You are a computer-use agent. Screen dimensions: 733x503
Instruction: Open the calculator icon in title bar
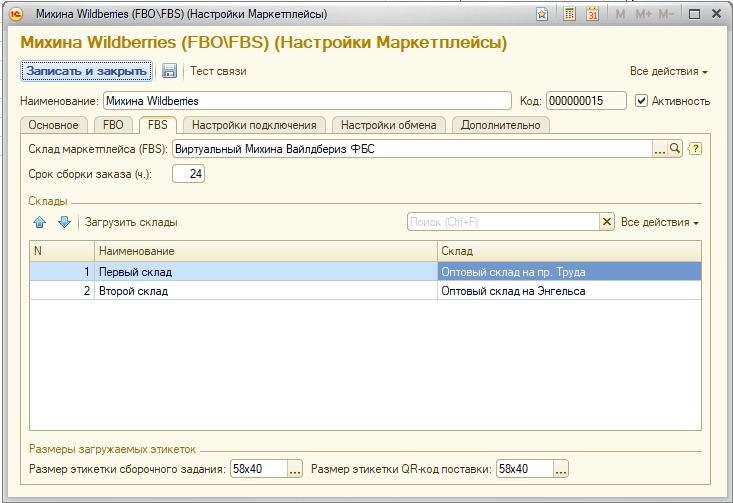(569, 14)
